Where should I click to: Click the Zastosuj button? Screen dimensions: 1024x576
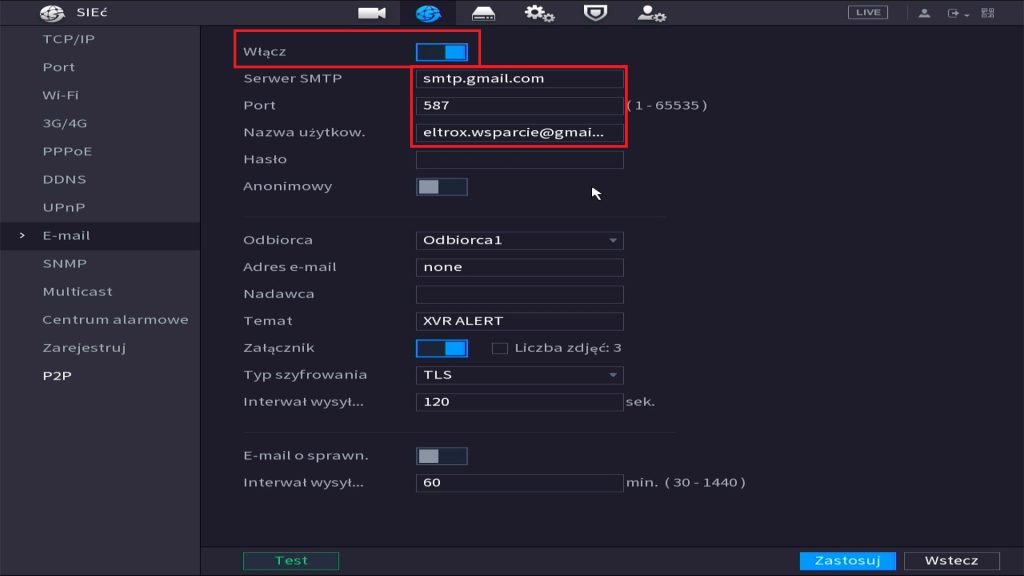pyautogui.click(x=847, y=561)
